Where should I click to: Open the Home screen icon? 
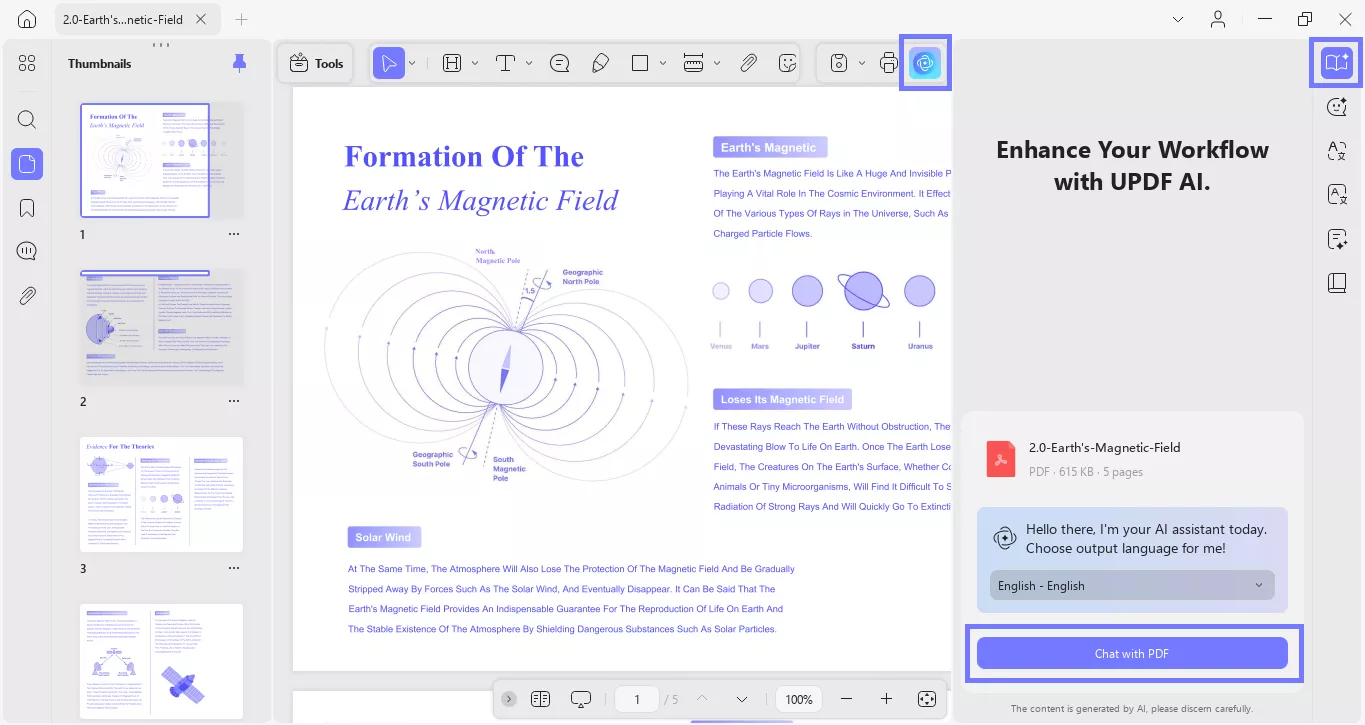click(27, 19)
